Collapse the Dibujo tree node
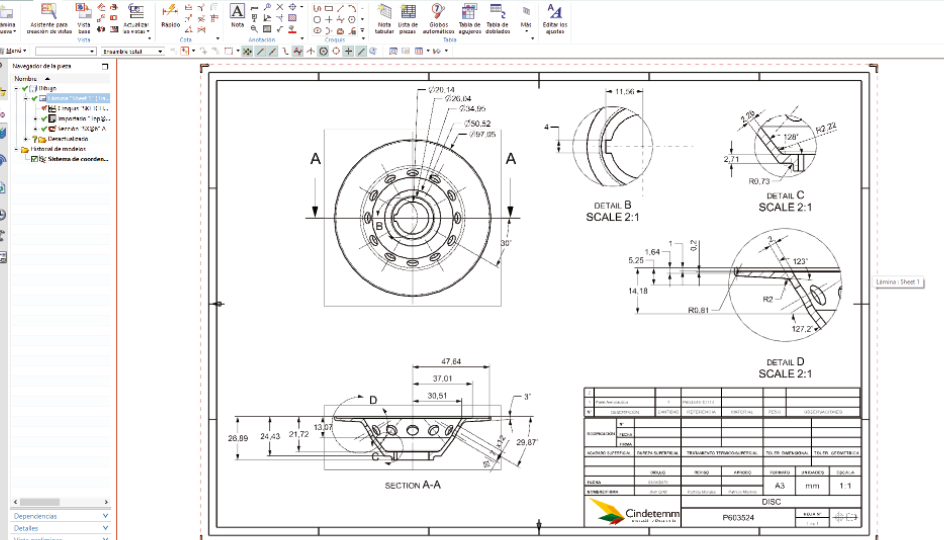 pyautogui.click(x=18, y=88)
